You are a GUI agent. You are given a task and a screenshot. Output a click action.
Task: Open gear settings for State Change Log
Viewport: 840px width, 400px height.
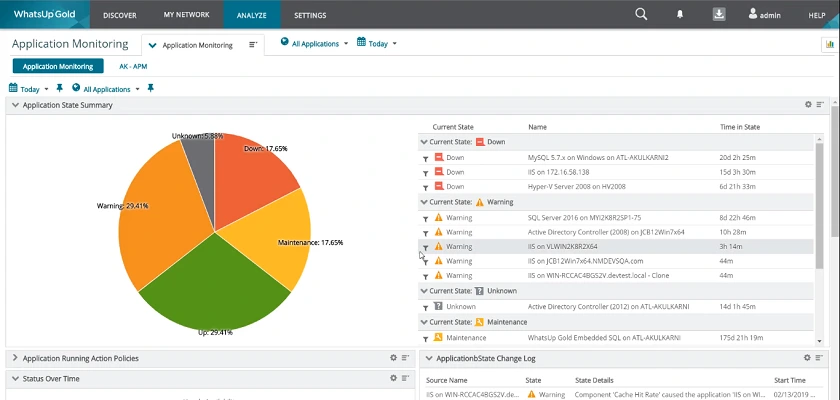click(x=808, y=358)
